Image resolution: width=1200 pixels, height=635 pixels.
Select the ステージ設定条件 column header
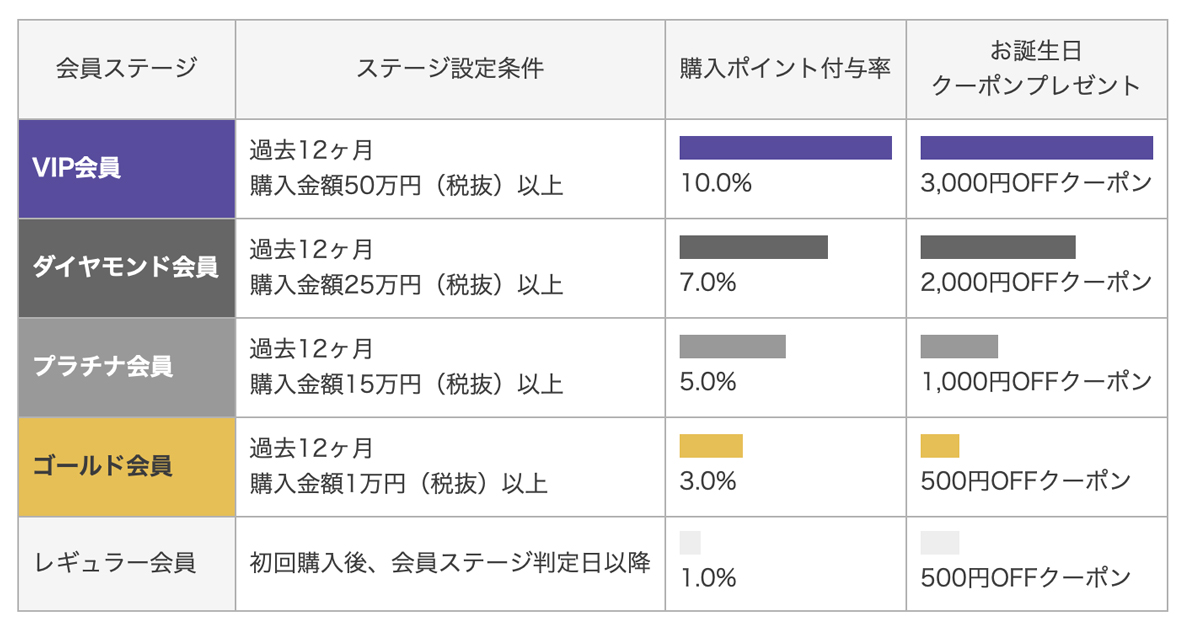tap(450, 69)
